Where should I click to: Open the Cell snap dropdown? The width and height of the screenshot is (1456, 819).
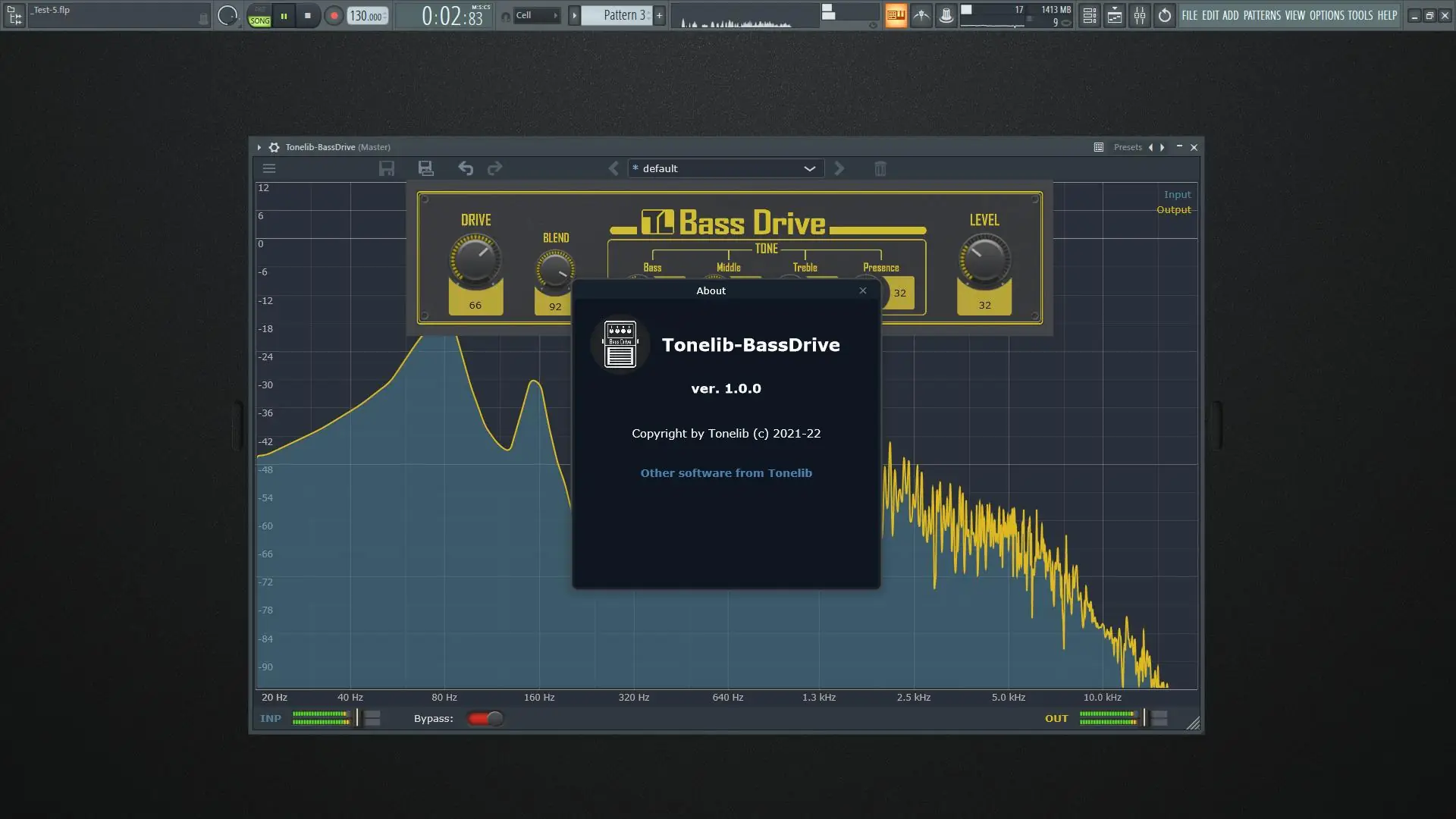(x=537, y=15)
